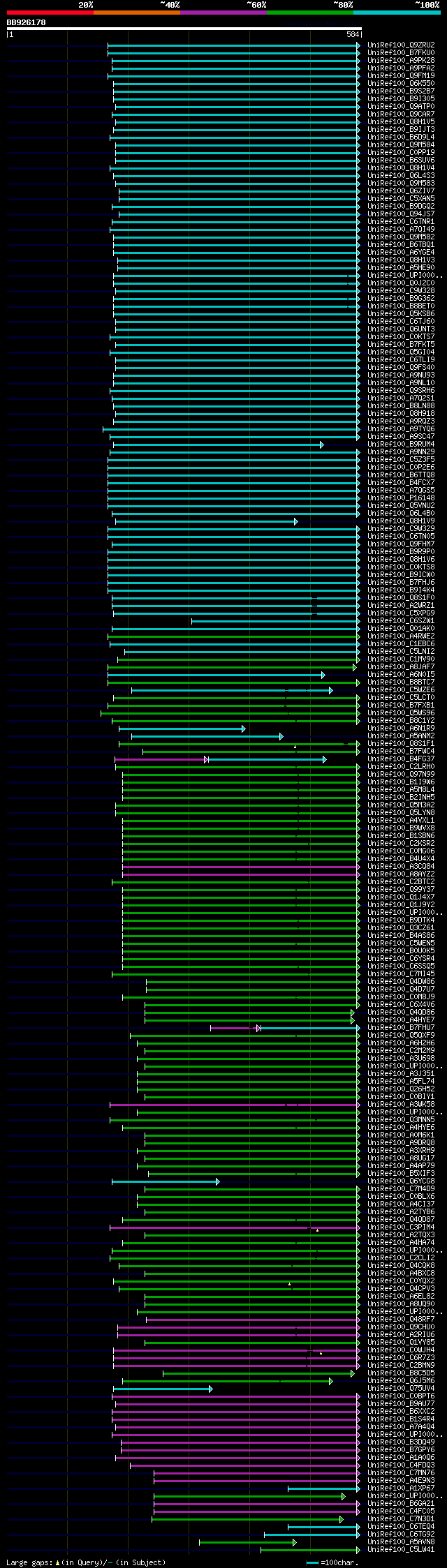Open the UniRef100_A7QI49 entry
The width and height of the screenshot is (447, 1568).
pos(401,229)
